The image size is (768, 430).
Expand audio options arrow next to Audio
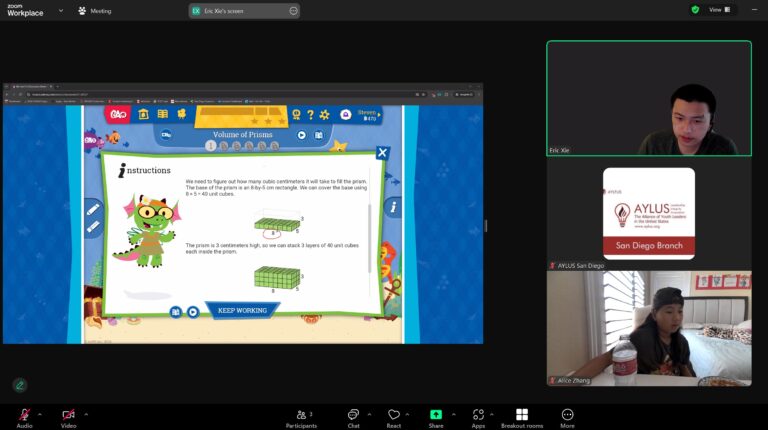40,414
